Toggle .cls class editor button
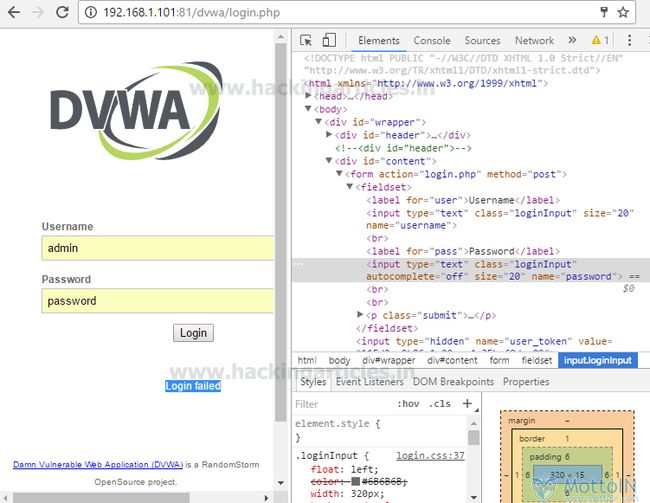The width and height of the screenshot is (650, 503). (x=440, y=404)
